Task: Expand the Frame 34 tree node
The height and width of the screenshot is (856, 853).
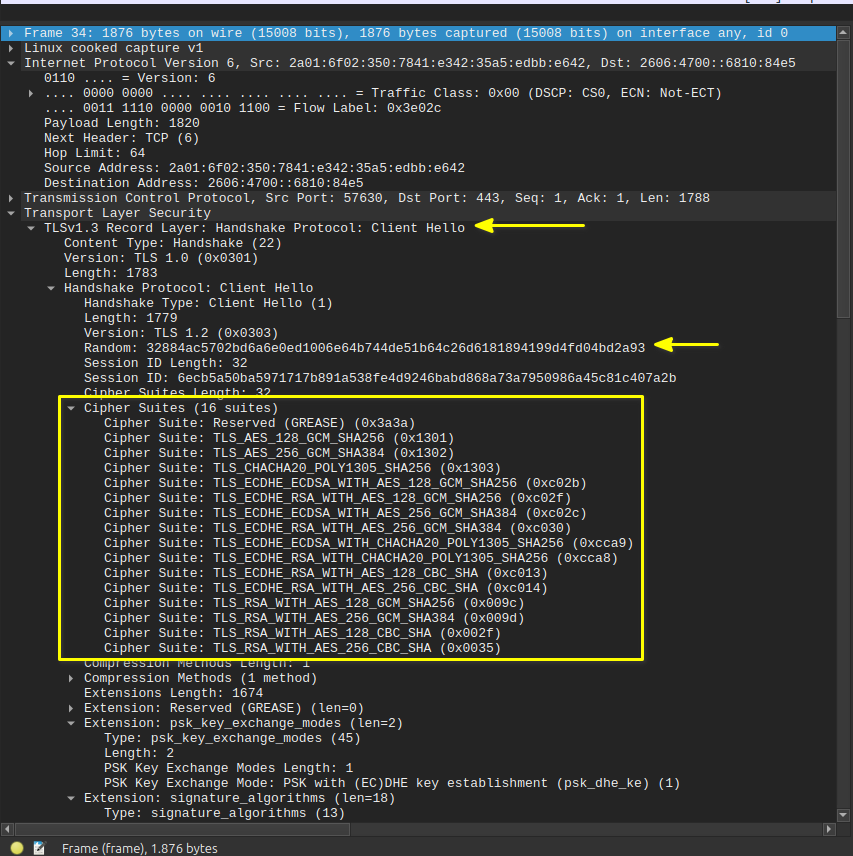Action: [11, 33]
